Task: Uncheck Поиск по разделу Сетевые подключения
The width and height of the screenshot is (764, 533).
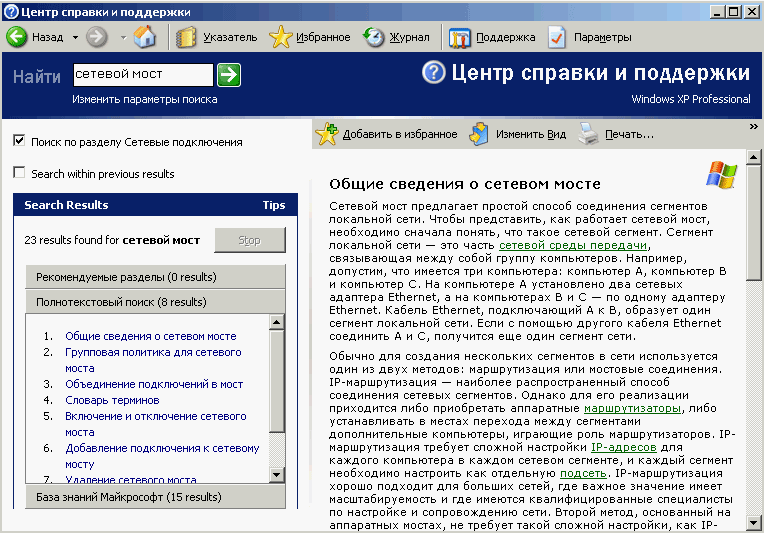Action: pyautogui.click(x=19, y=141)
